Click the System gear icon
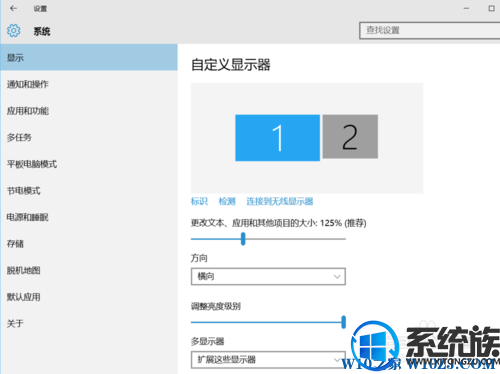 click(14, 31)
